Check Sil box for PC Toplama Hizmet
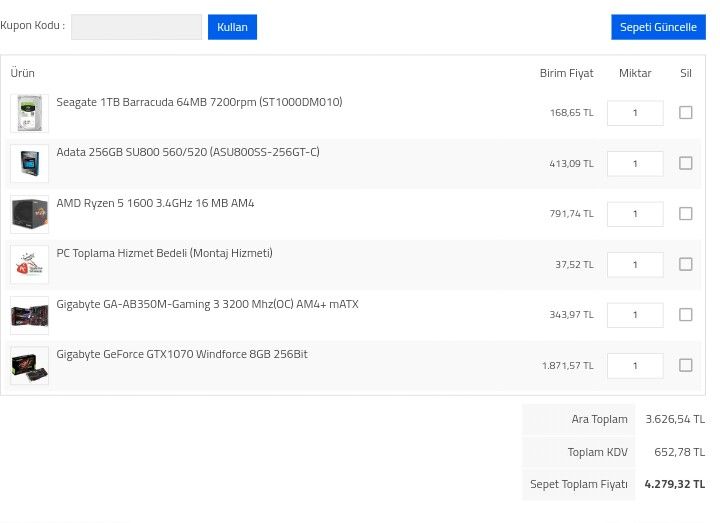 coord(685,264)
